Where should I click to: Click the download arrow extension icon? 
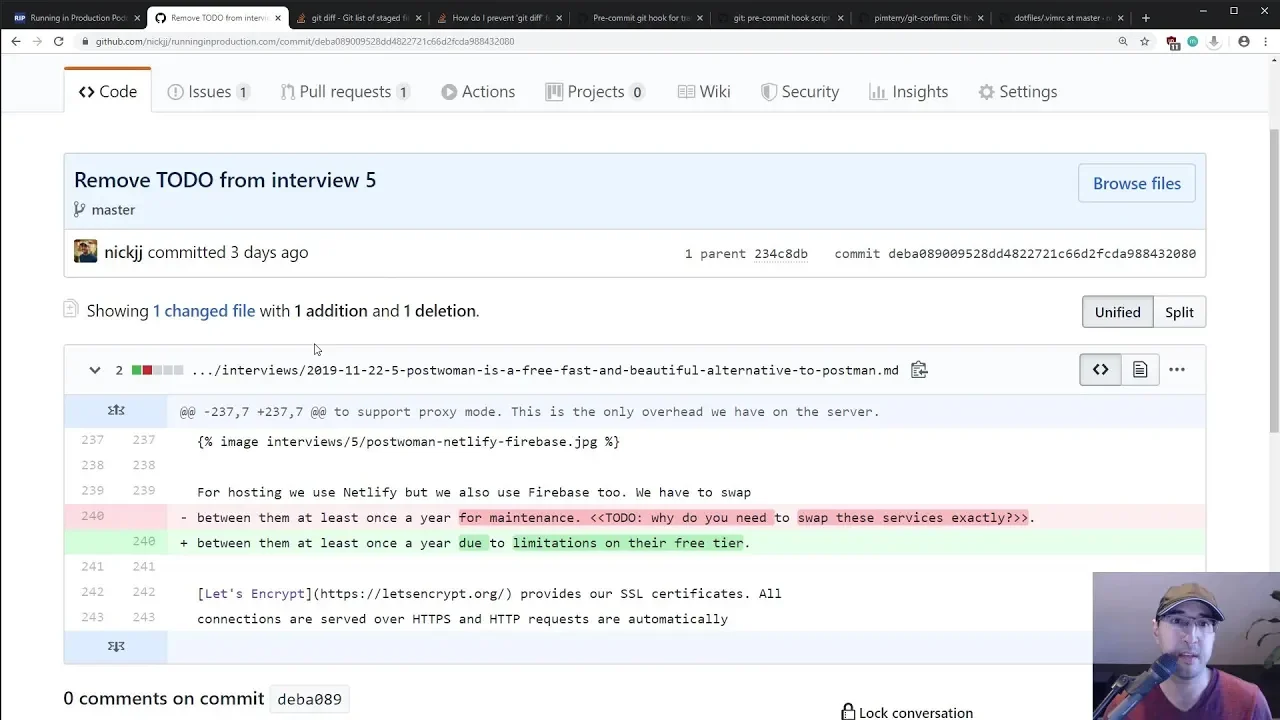coord(1213,41)
